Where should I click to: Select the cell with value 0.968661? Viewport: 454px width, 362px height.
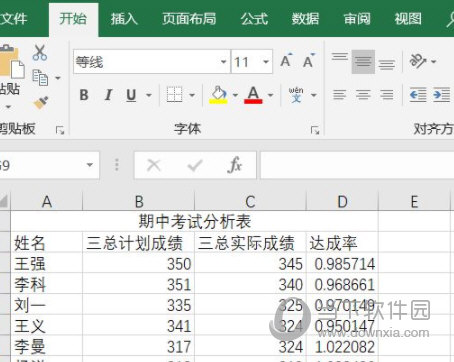pos(342,284)
